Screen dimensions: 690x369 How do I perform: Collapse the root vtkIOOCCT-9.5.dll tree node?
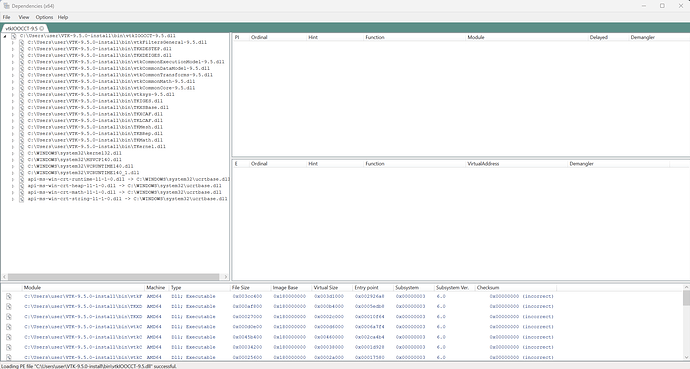pos(5,36)
